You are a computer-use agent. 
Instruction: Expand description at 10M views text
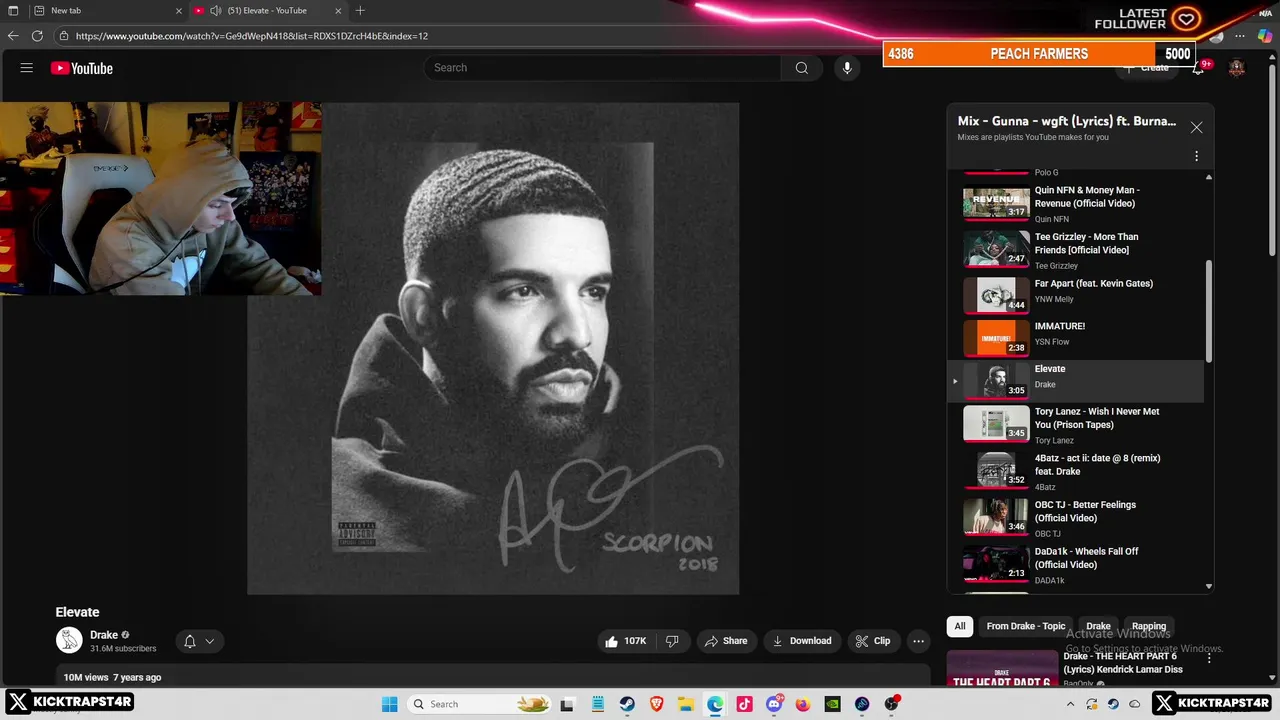112,677
